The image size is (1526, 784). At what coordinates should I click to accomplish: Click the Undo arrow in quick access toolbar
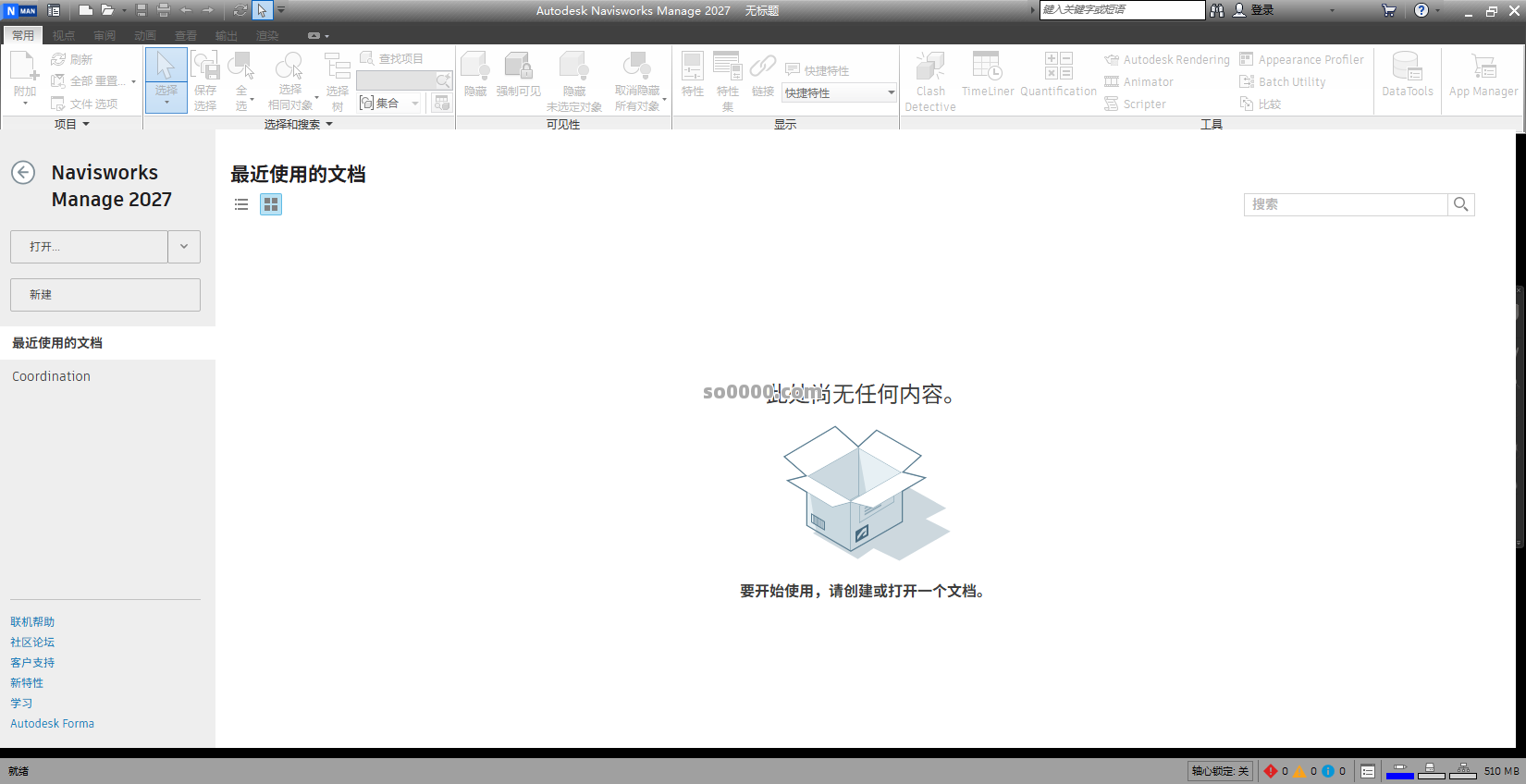186,10
